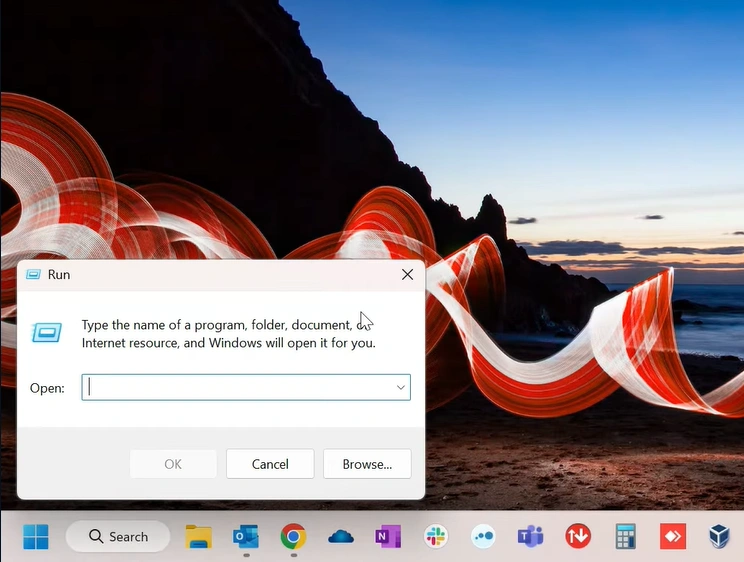
Task: Launch Outlook from the taskbar
Action: [246, 536]
